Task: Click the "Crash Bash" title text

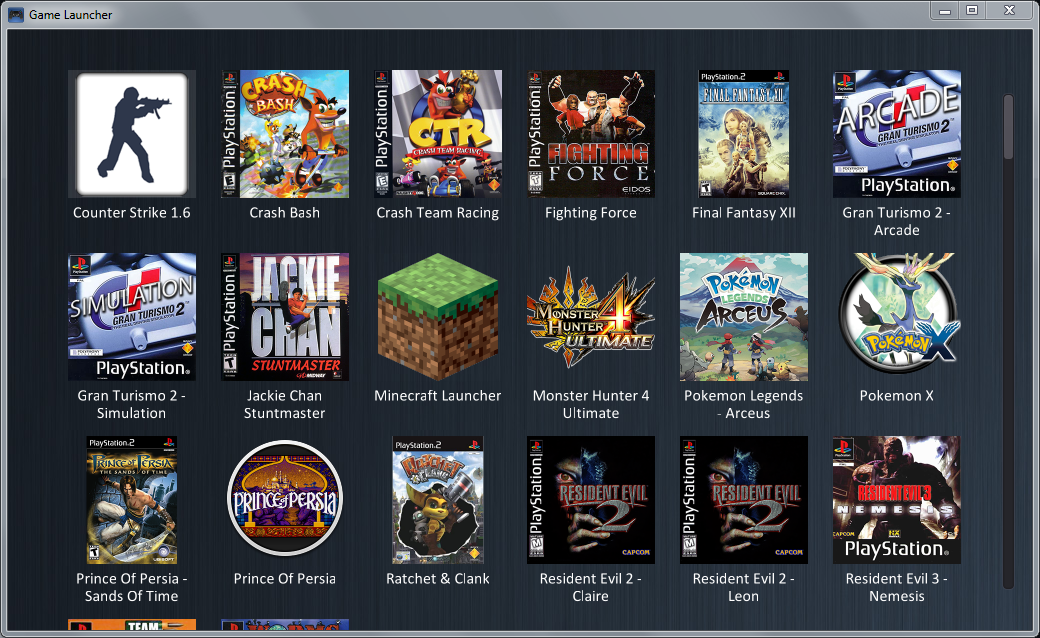Action: pos(285,213)
